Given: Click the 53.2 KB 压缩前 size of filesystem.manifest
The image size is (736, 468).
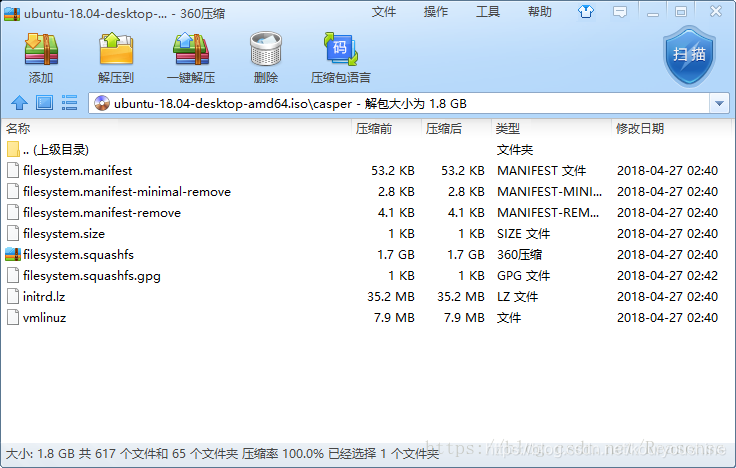Looking at the screenshot, I should 393,170.
